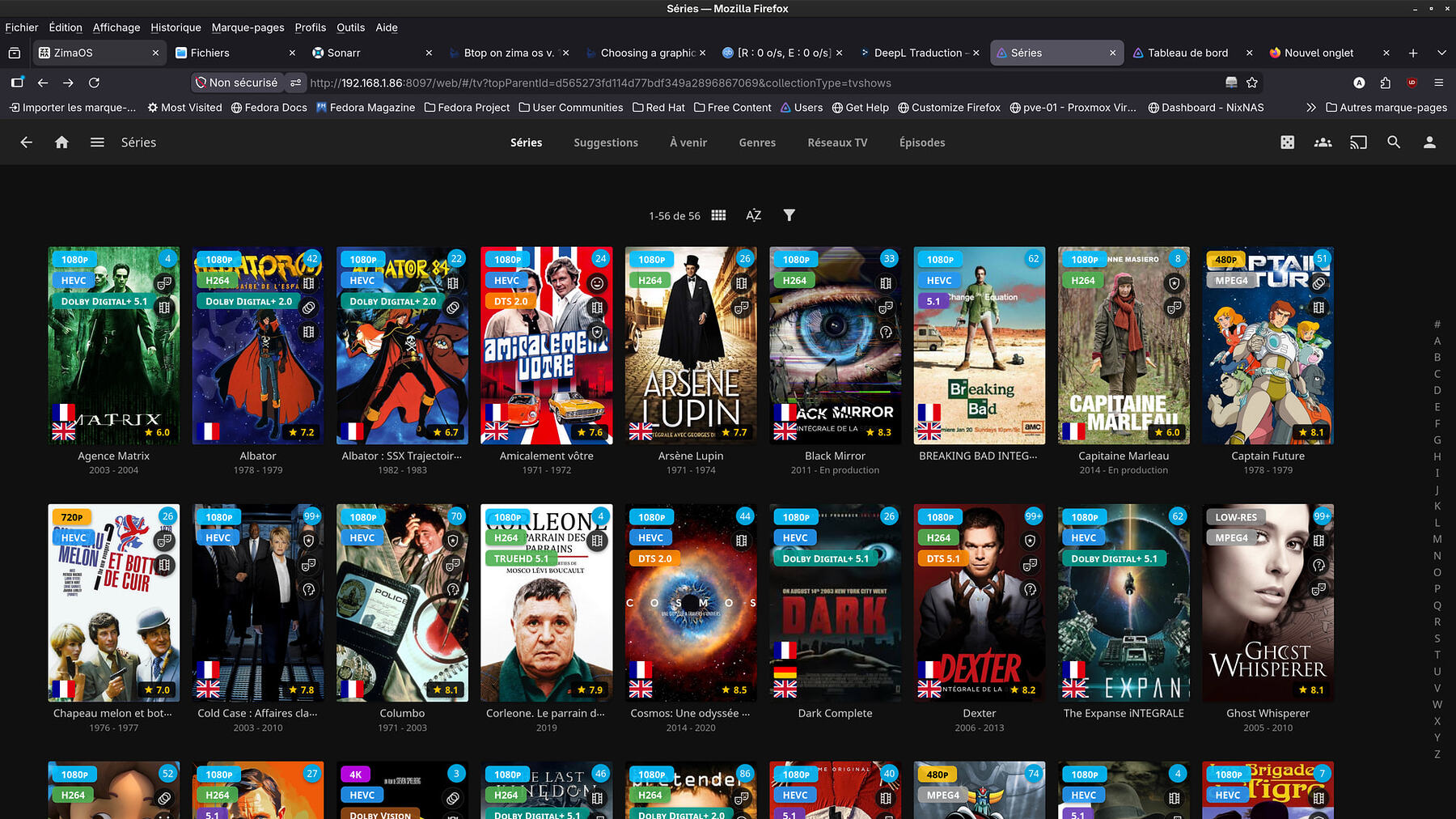Screen dimensions: 1456x819
Task: Open the Black Mirror poster
Action: coord(835,346)
